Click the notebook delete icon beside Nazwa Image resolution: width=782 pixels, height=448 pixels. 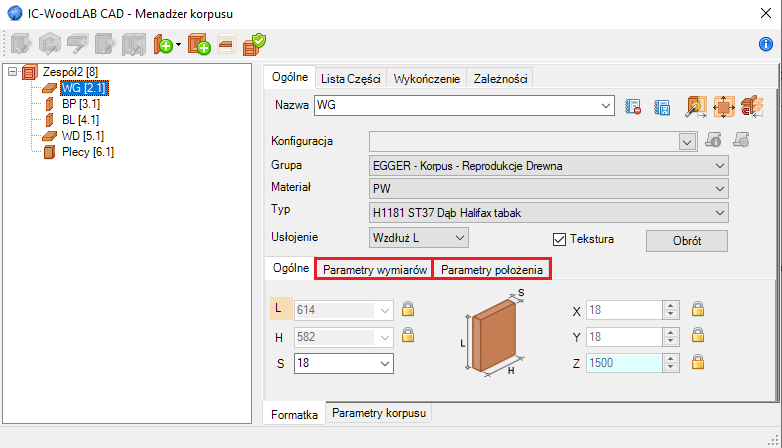(632, 106)
